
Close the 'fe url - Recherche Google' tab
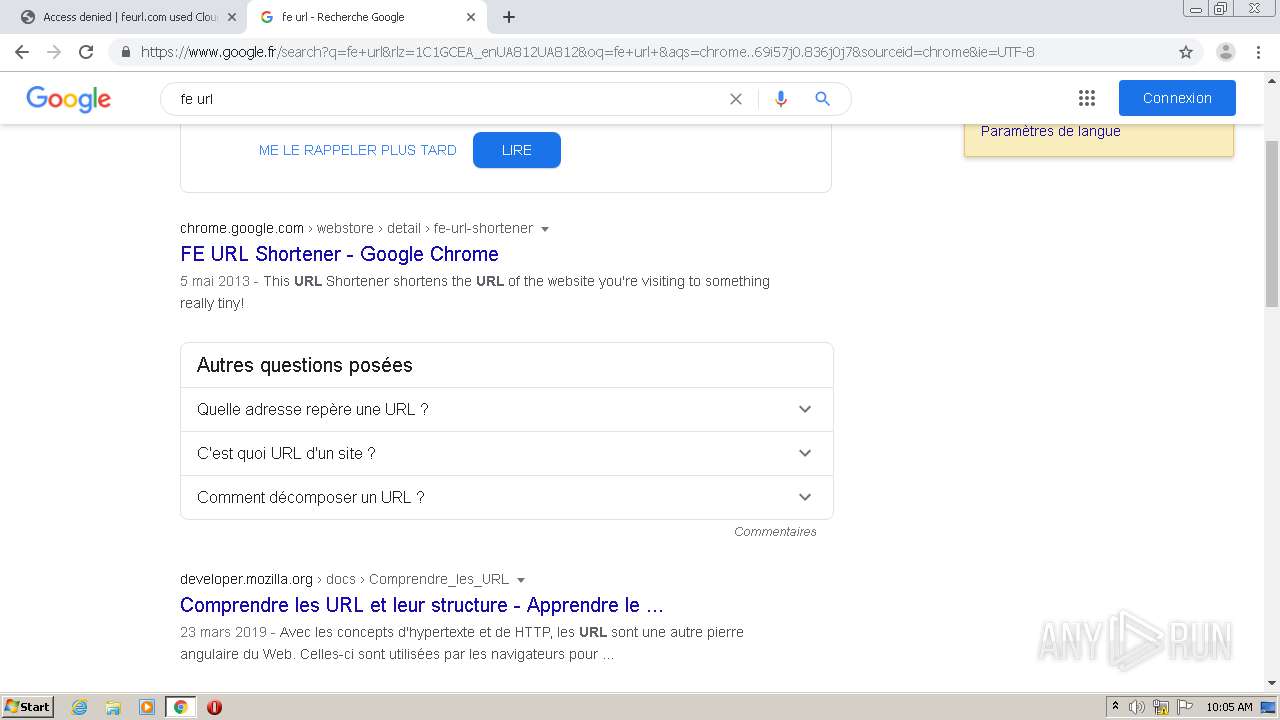pyautogui.click(x=471, y=17)
